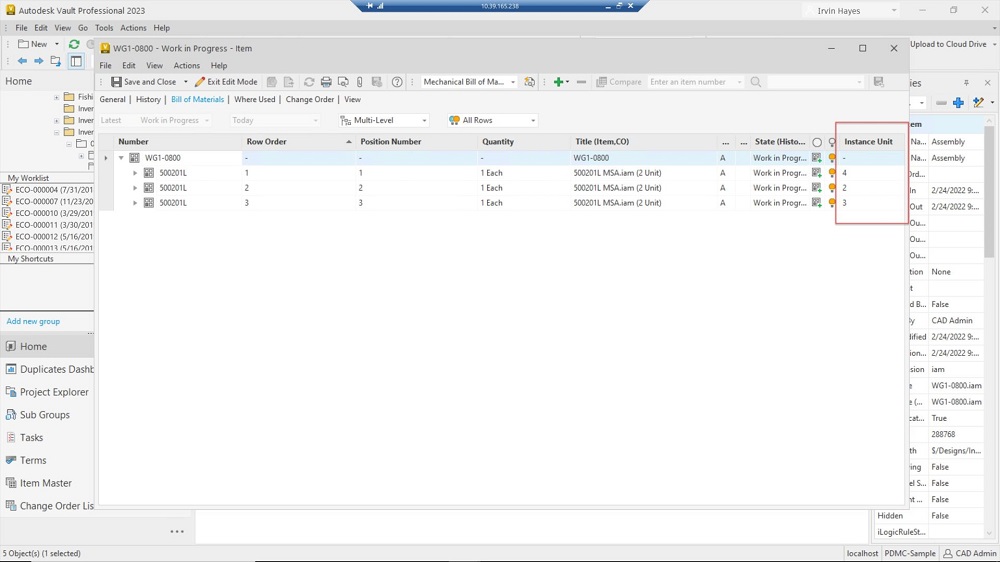
Task: Click the green refresh icon in Vault toolbar
Action: tap(74, 44)
